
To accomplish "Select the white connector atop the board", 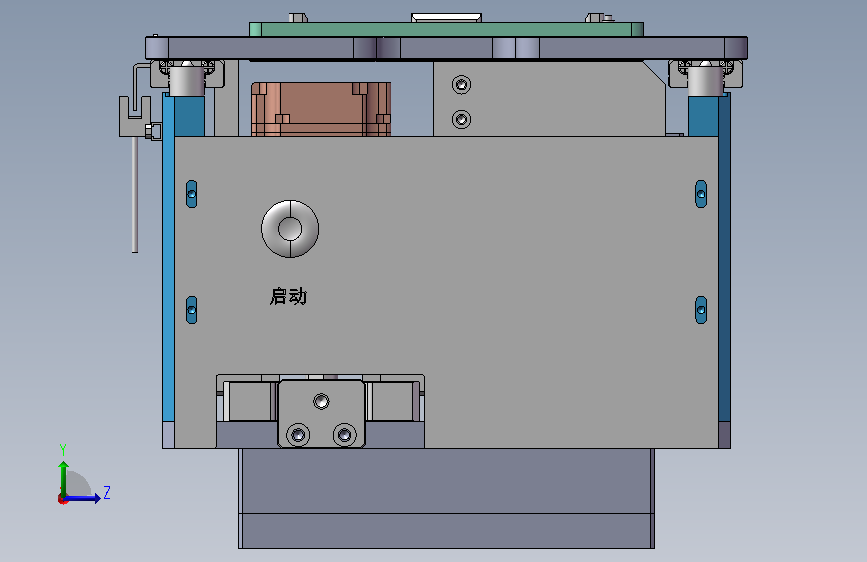I will 446,18.
